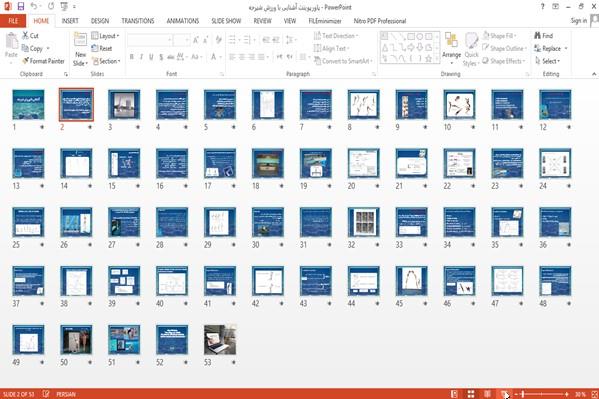Open the font size combo box
The height and width of the screenshot is (399, 599).
[182, 40]
